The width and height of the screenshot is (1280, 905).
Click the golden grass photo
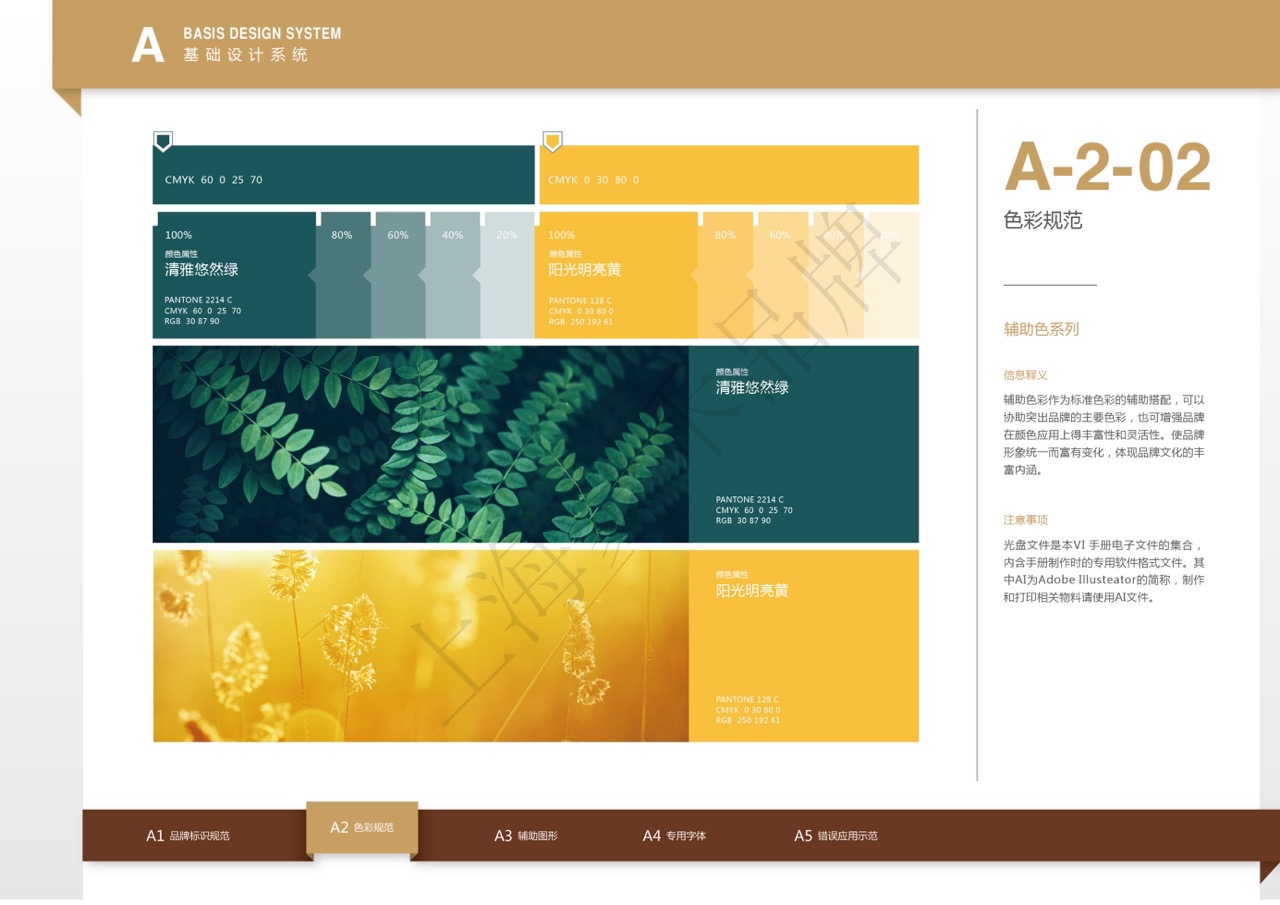tap(420, 646)
